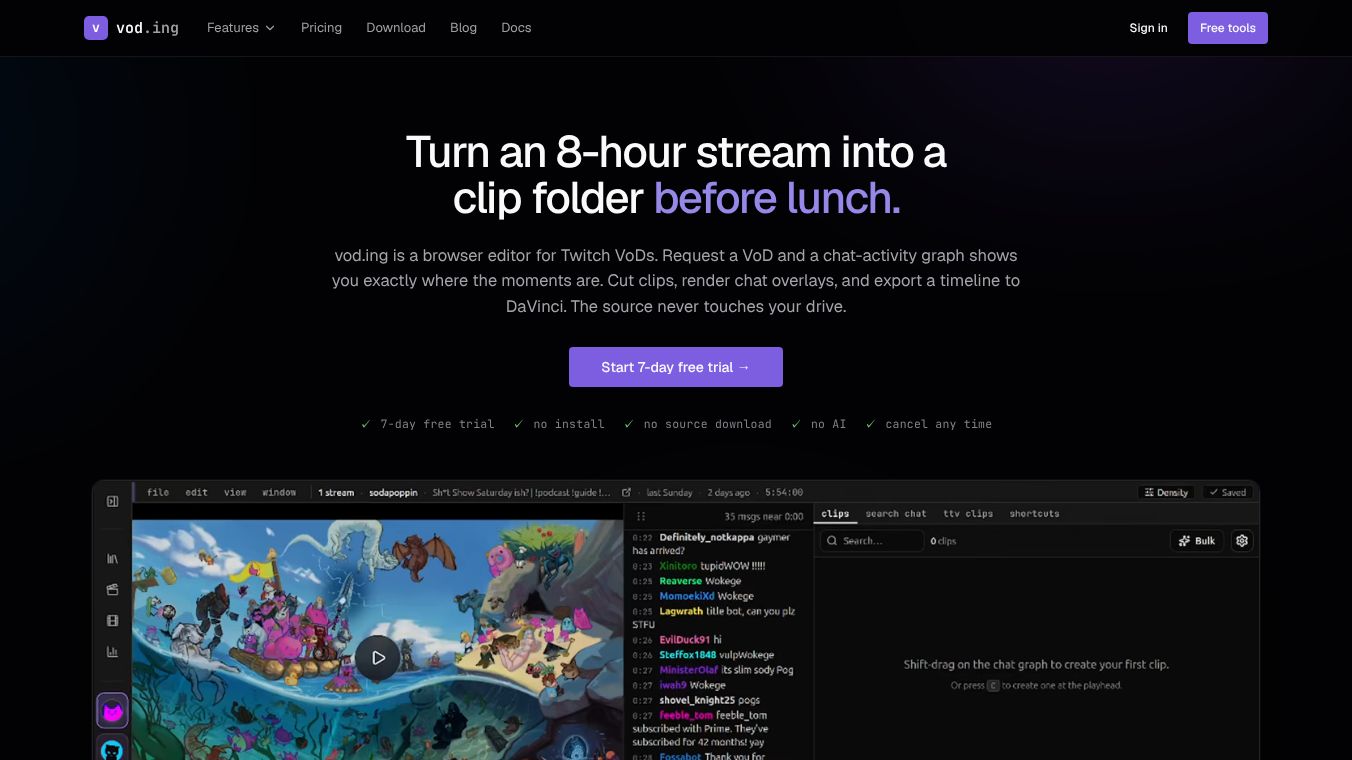Open the Blog link in the navbar
1352x760 pixels.
click(x=463, y=28)
